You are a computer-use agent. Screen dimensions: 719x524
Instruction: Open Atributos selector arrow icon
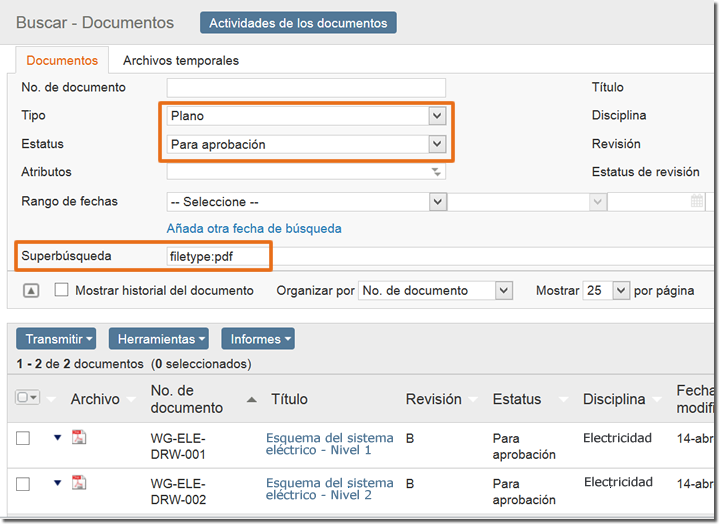(x=436, y=172)
